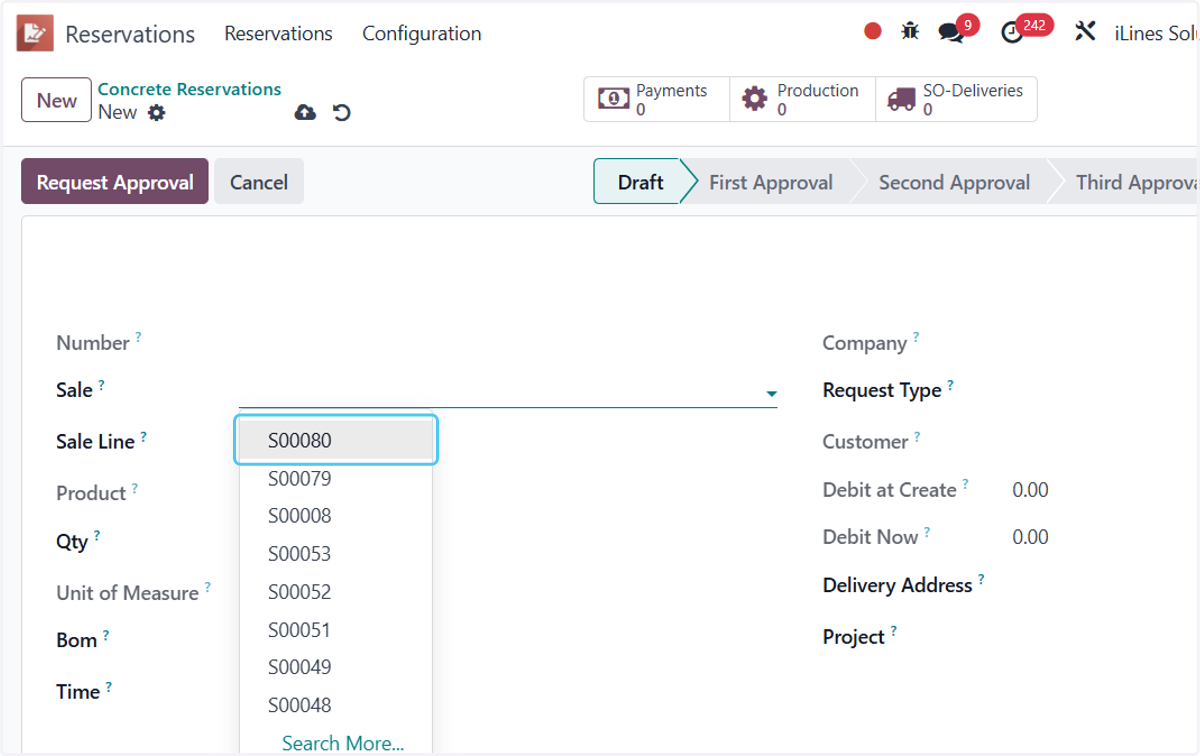Image resolution: width=1200 pixels, height=756 pixels.
Task: Show help tooltip for Customer field
Action: click(x=917, y=437)
